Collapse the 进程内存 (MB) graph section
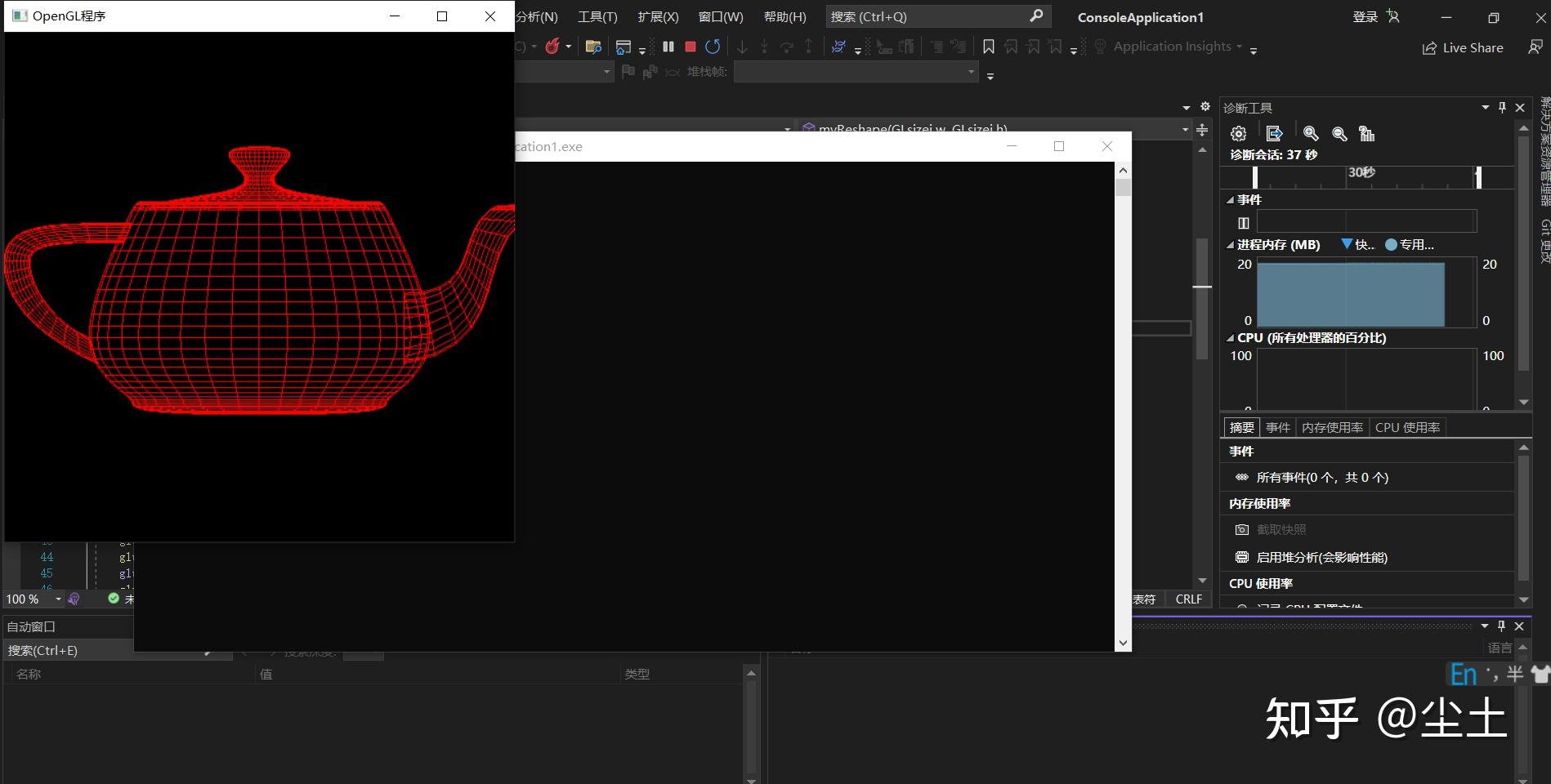1551x784 pixels. tap(1230, 244)
